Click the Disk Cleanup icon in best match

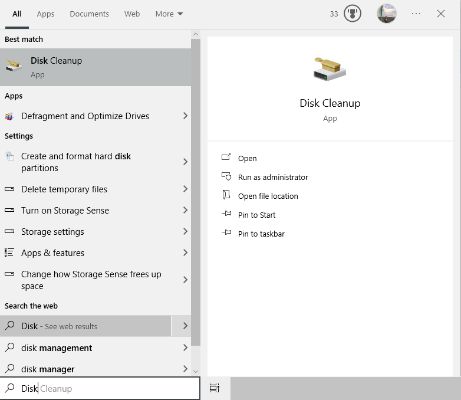tap(14, 65)
